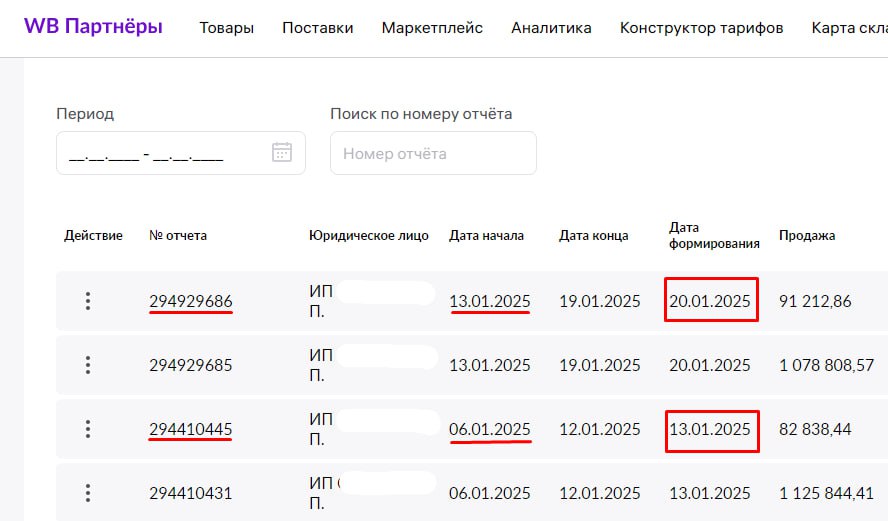Viewport: 888px width, 521px height.
Task: Click the calendar icon in Период field
Action: pyautogui.click(x=282, y=153)
